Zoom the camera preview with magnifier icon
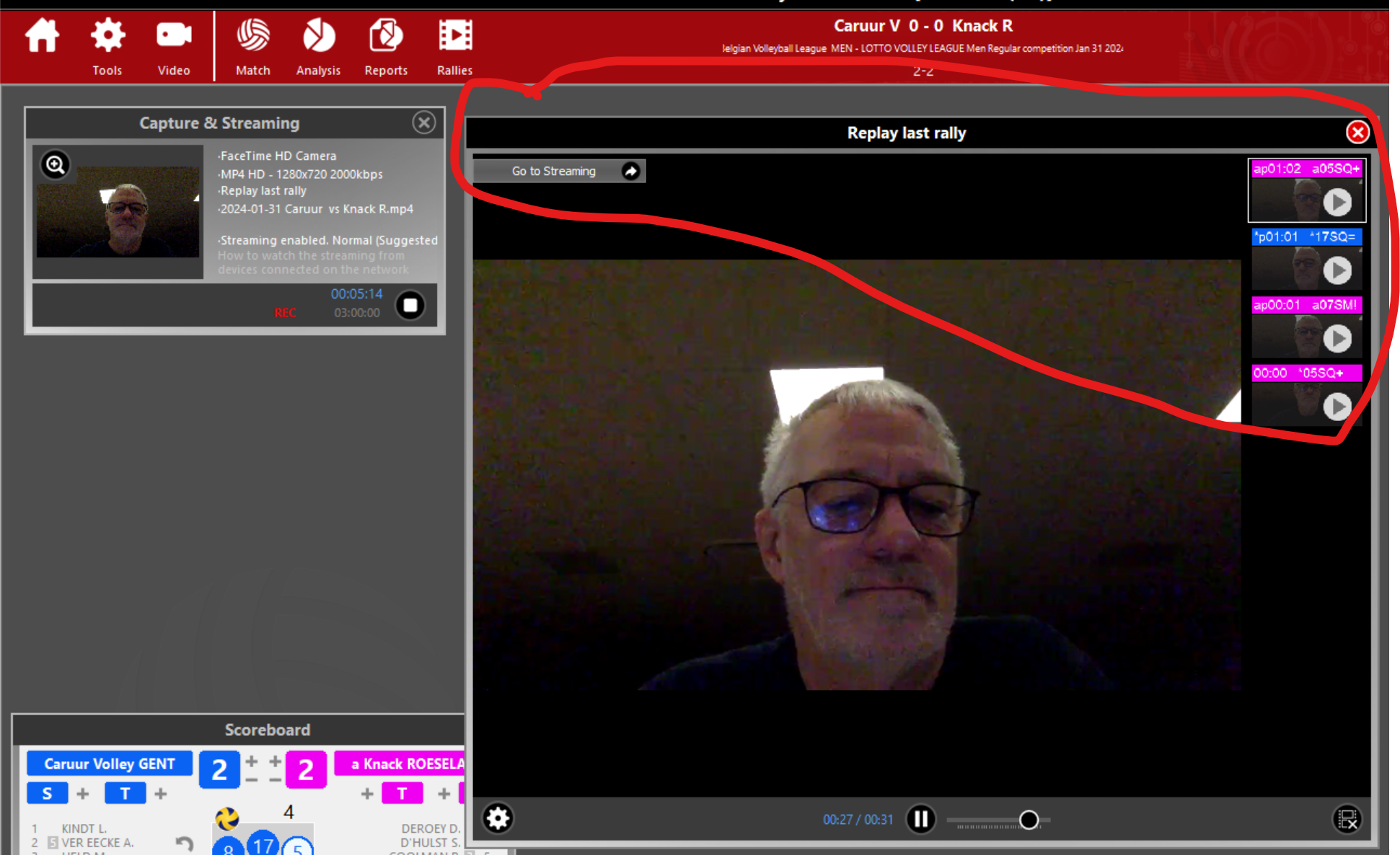This screenshot has height=855, width=1400. coord(56,165)
